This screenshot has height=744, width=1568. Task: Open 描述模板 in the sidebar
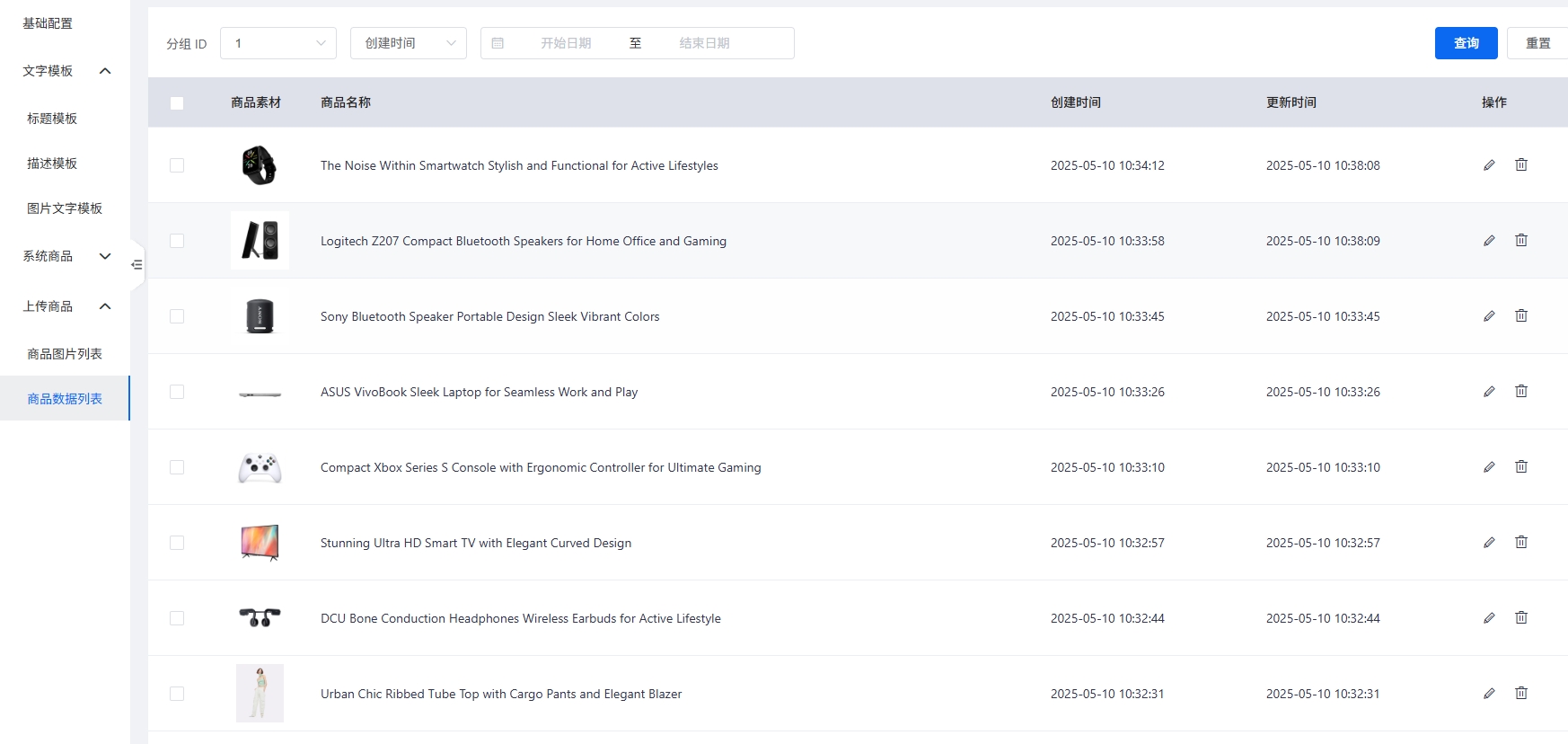[x=52, y=164]
